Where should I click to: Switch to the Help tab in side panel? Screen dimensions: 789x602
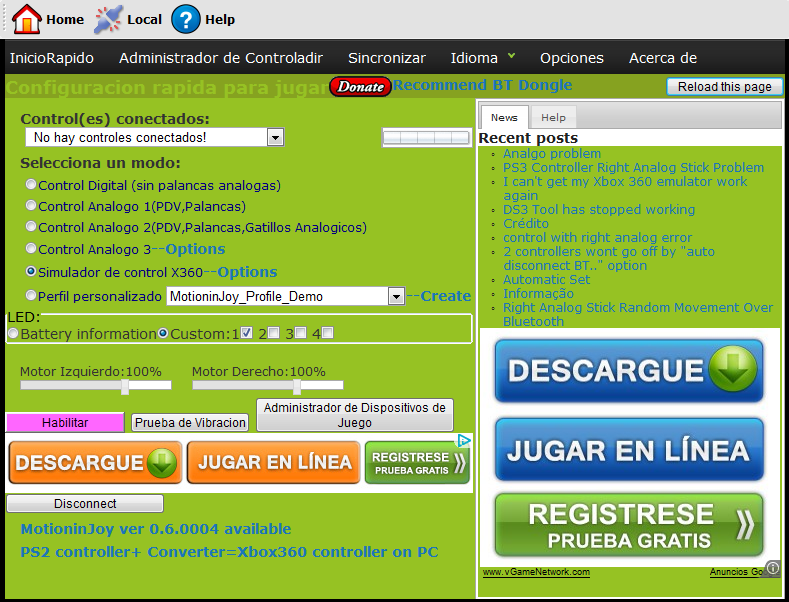click(553, 117)
